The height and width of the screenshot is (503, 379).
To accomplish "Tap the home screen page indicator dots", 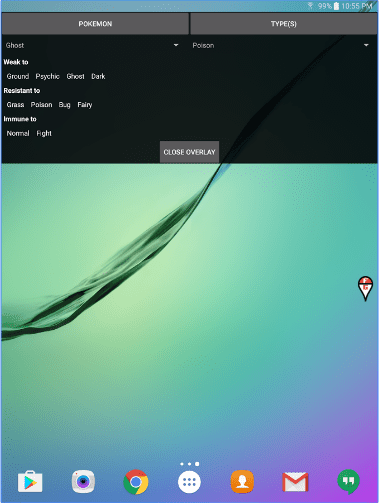I will pyautogui.click(x=189, y=464).
